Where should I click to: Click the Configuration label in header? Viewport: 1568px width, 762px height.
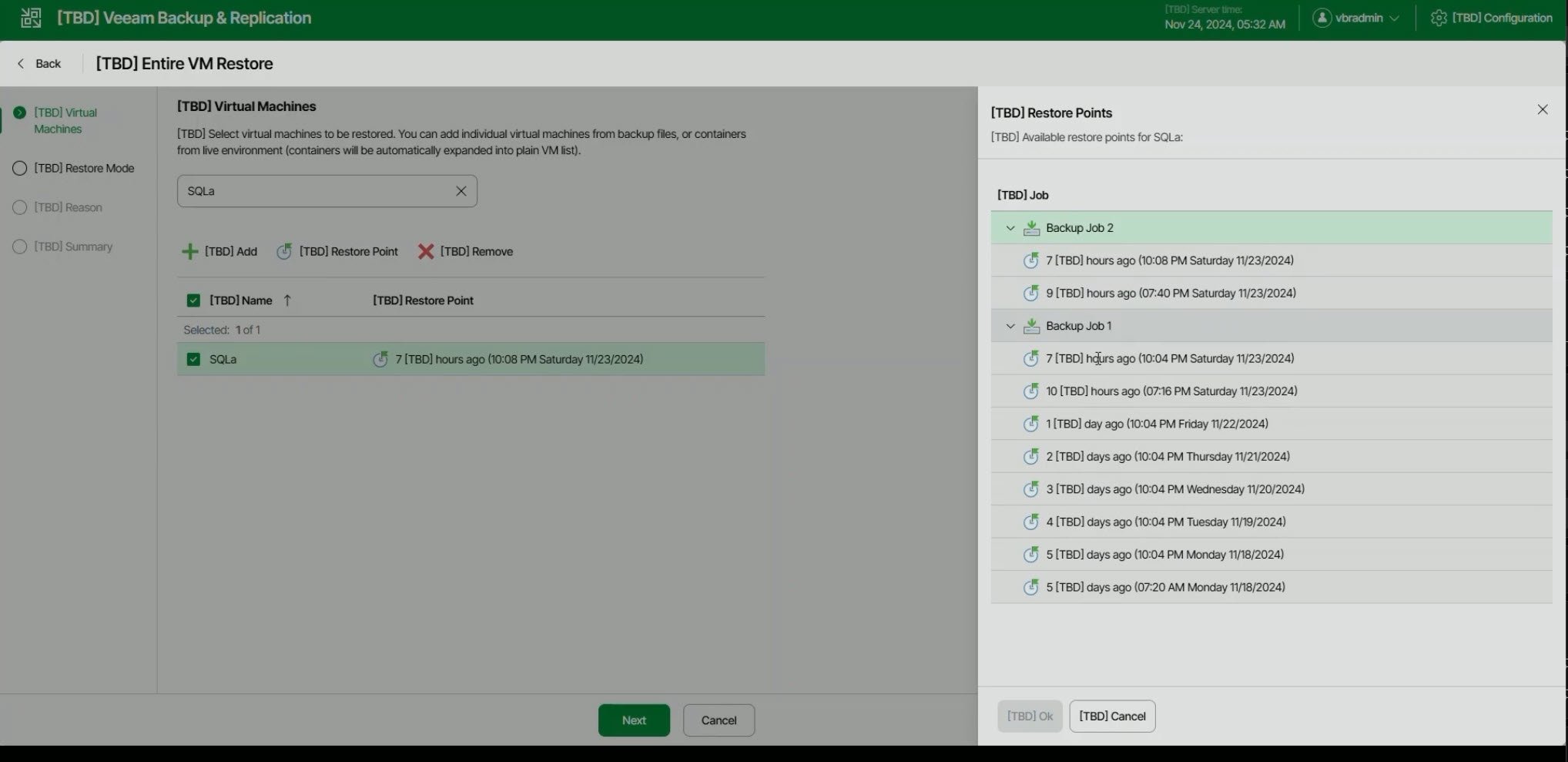pyautogui.click(x=1502, y=18)
